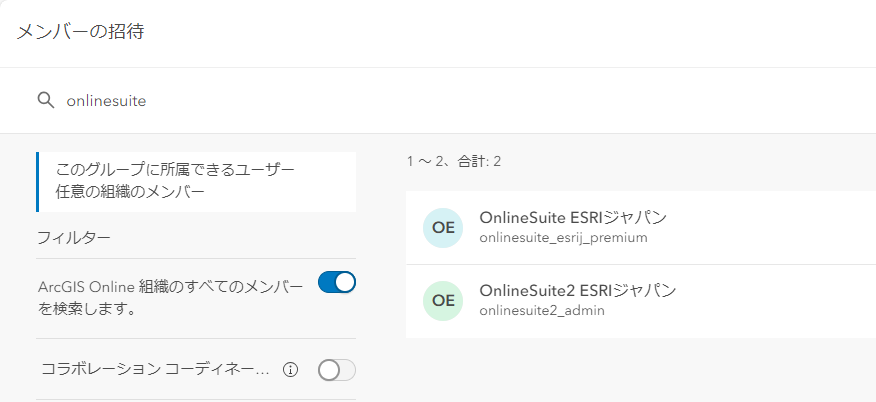Click the green OE avatar for OnlineSuite2
This screenshot has height=402, width=876.
[443, 301]
